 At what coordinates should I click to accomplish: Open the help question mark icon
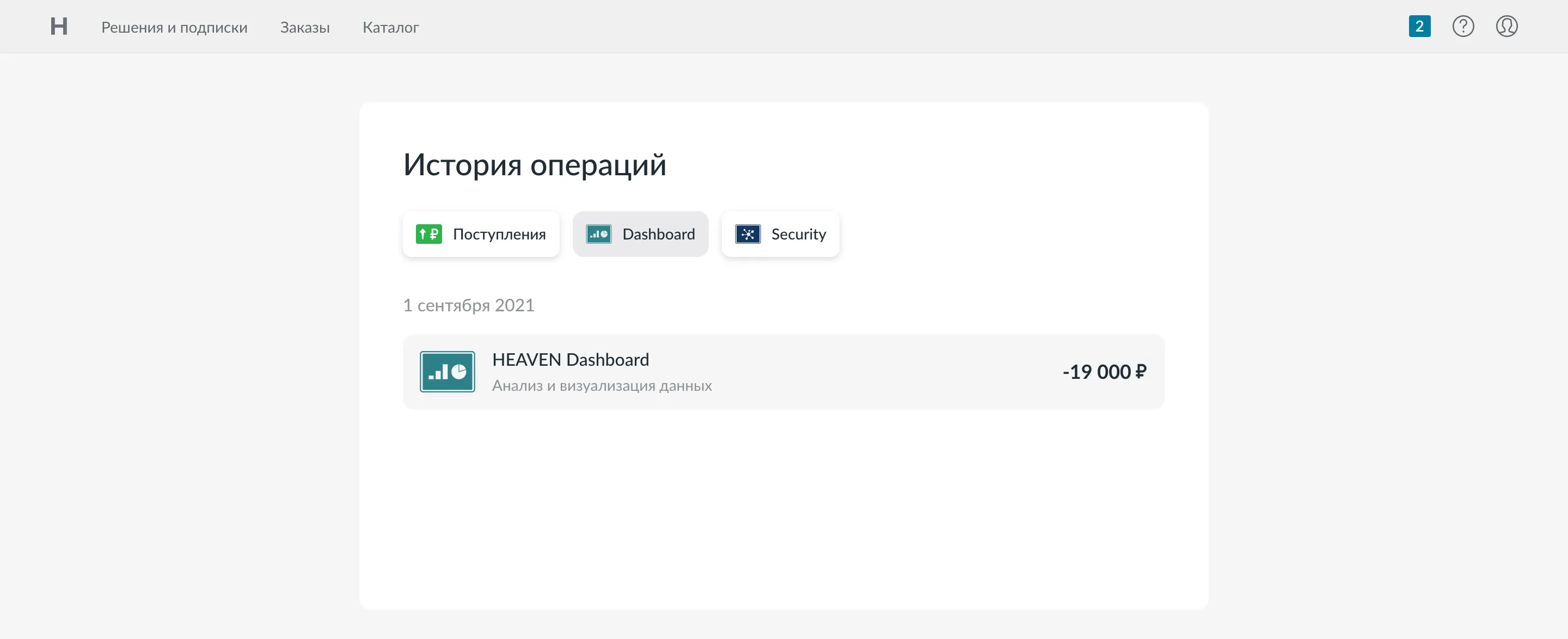(1463, 26)
